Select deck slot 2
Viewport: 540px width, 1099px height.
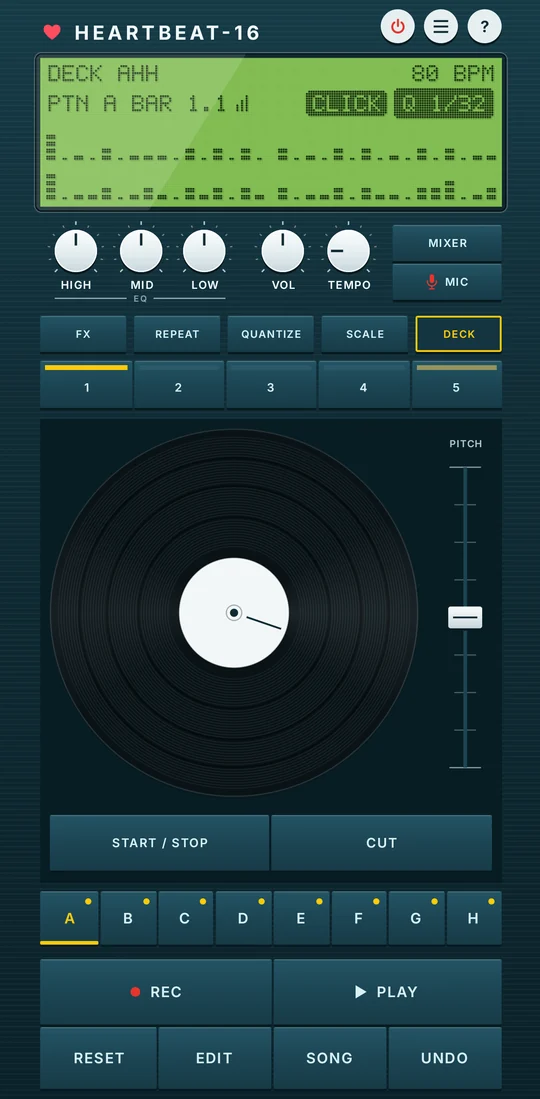(178, 385)
